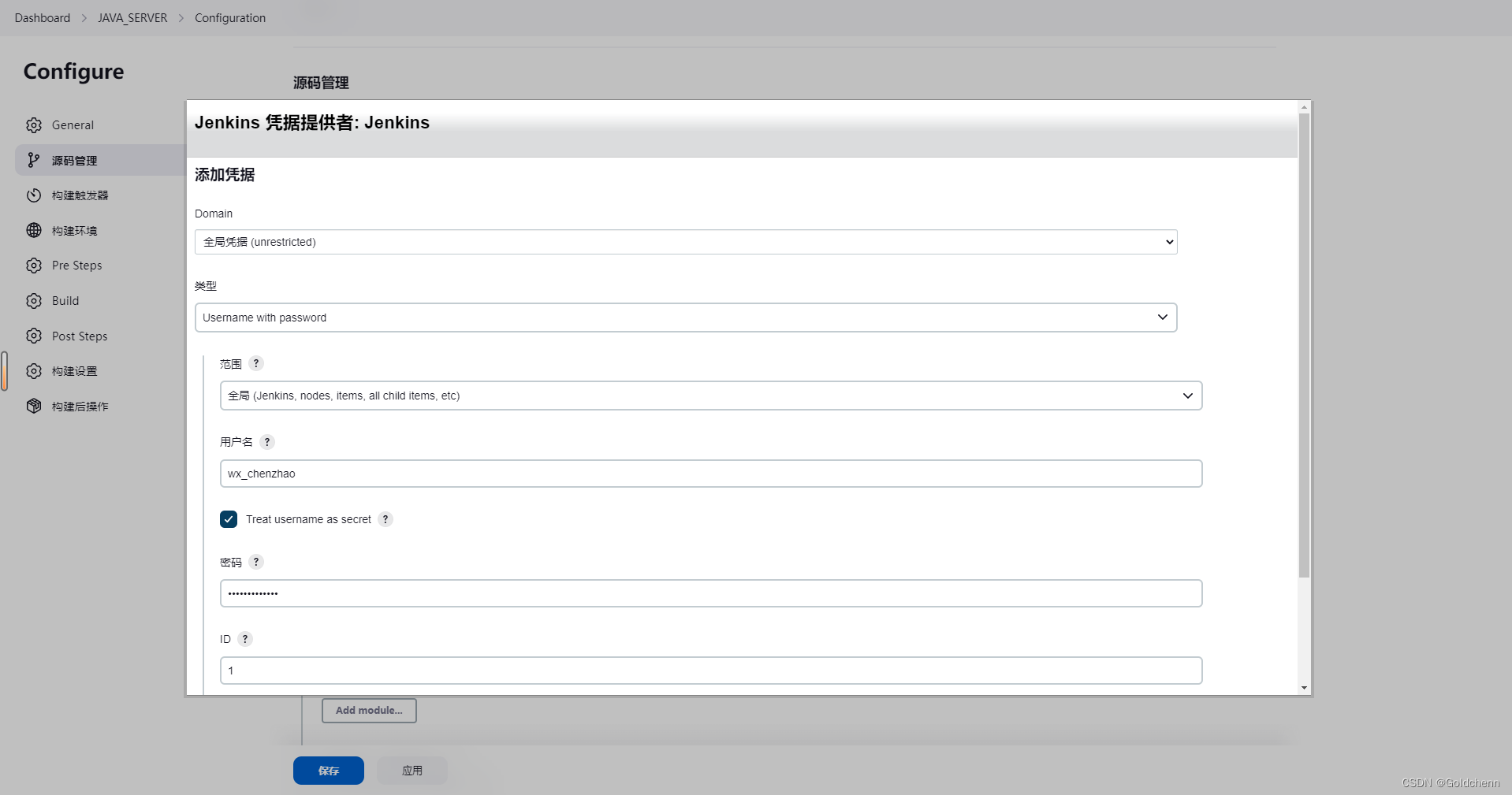This screenshot has width=1512, height=795.
Task: Click the dialog vertical scrollbar thumb
Action: (1304, 345)
